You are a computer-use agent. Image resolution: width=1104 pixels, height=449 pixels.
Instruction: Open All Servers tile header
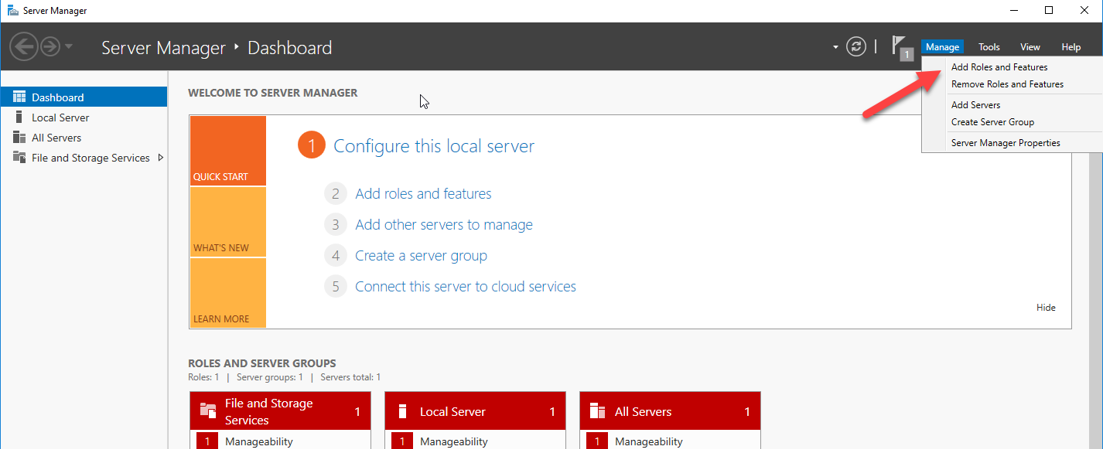[x=670, y=412]
